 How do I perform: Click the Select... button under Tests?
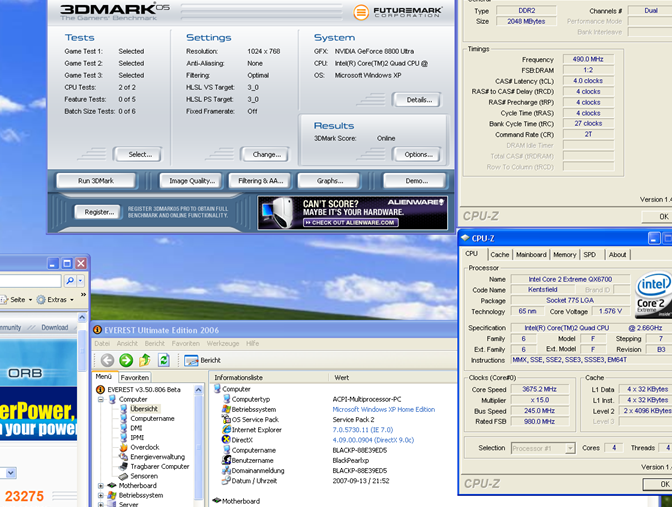[x=140, y=154]
